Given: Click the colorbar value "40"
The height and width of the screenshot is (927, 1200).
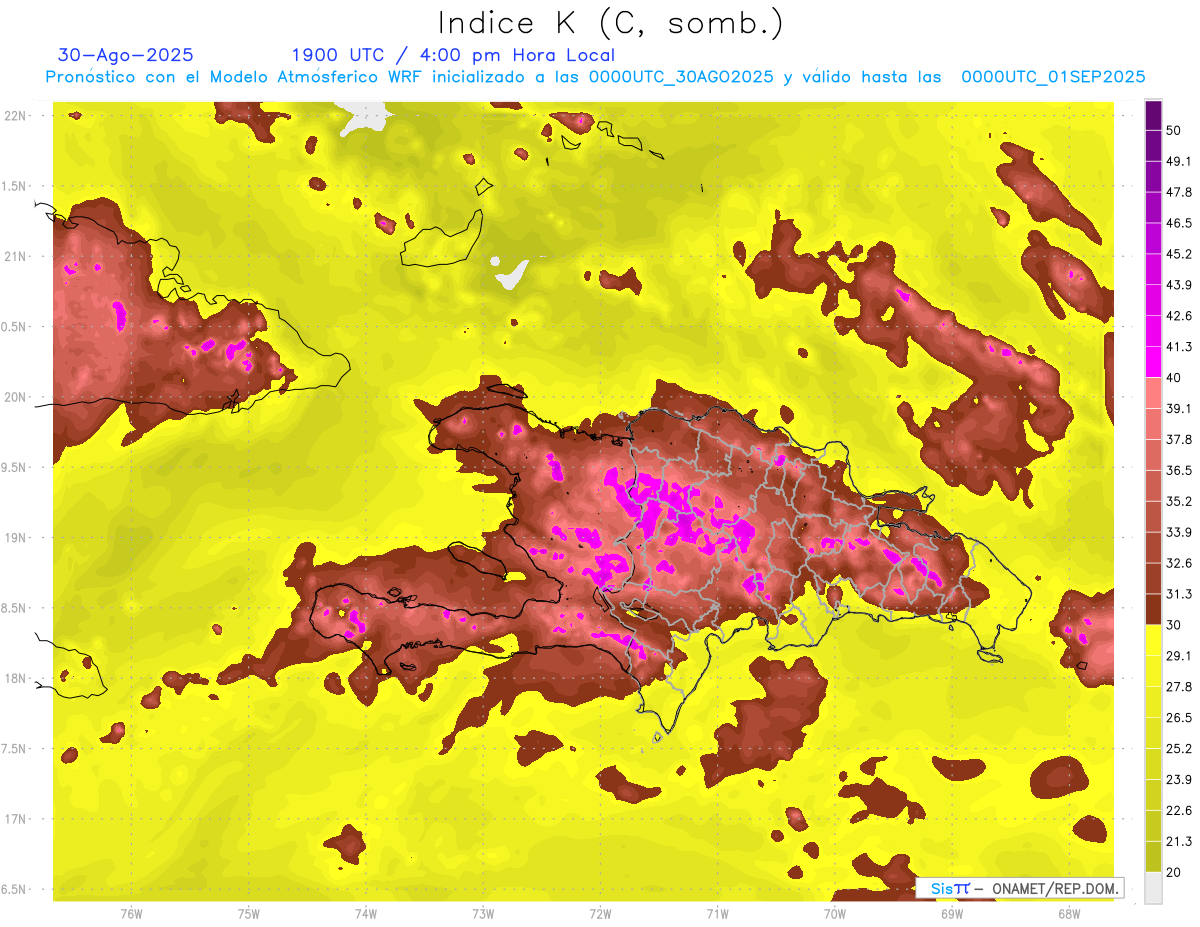Looking at the screenshot, I should click(x=1174, y=378).
